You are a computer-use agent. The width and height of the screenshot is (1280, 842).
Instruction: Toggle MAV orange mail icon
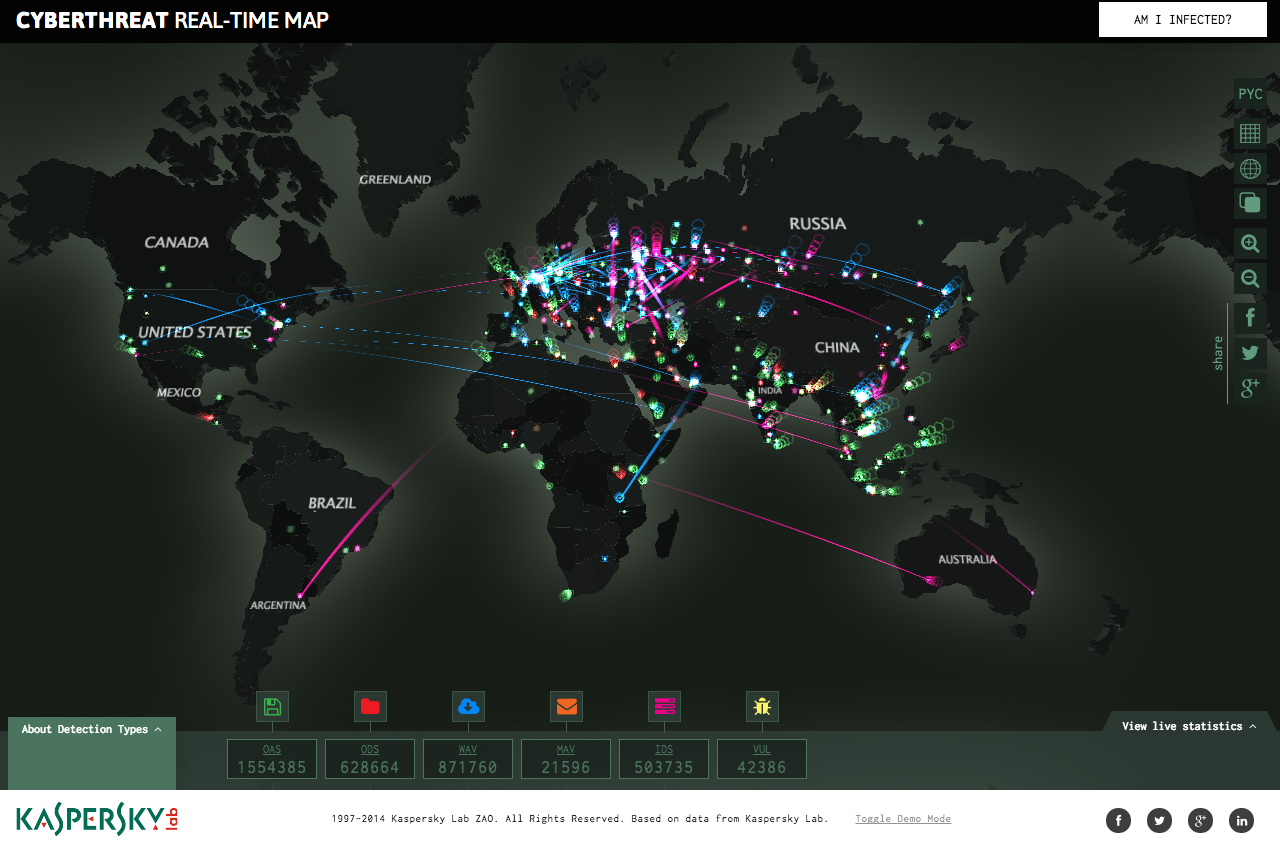566,706
